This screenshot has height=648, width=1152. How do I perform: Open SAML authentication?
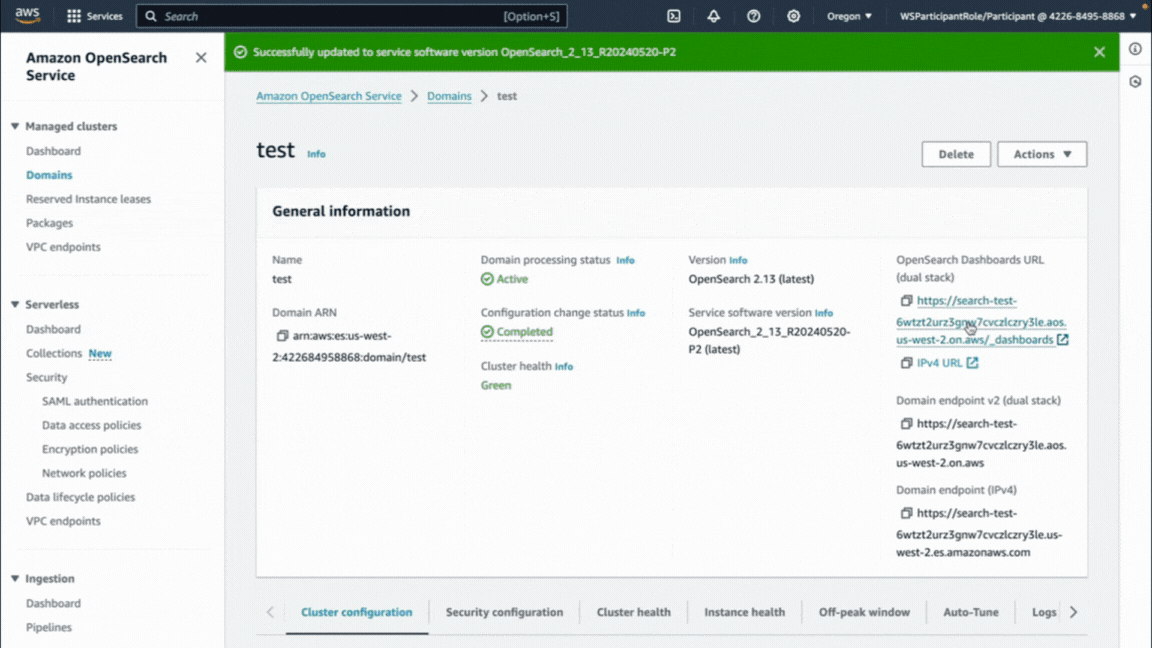(x=95, y=401)
